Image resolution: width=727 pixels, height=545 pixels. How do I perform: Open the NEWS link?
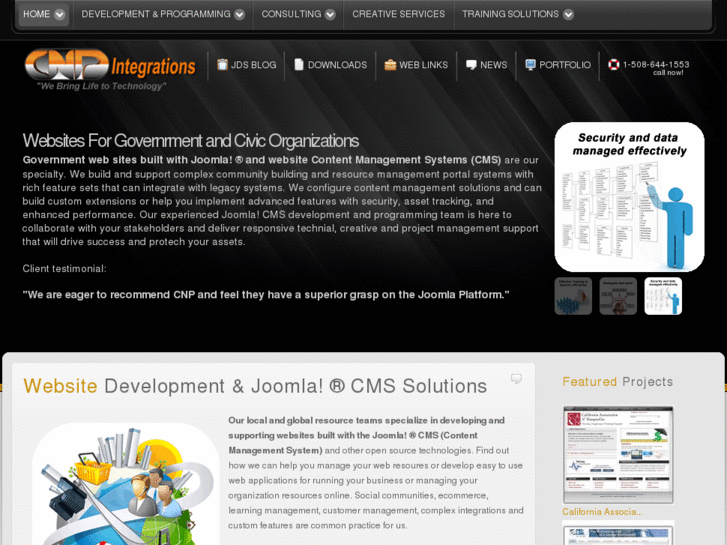(493, 65)
